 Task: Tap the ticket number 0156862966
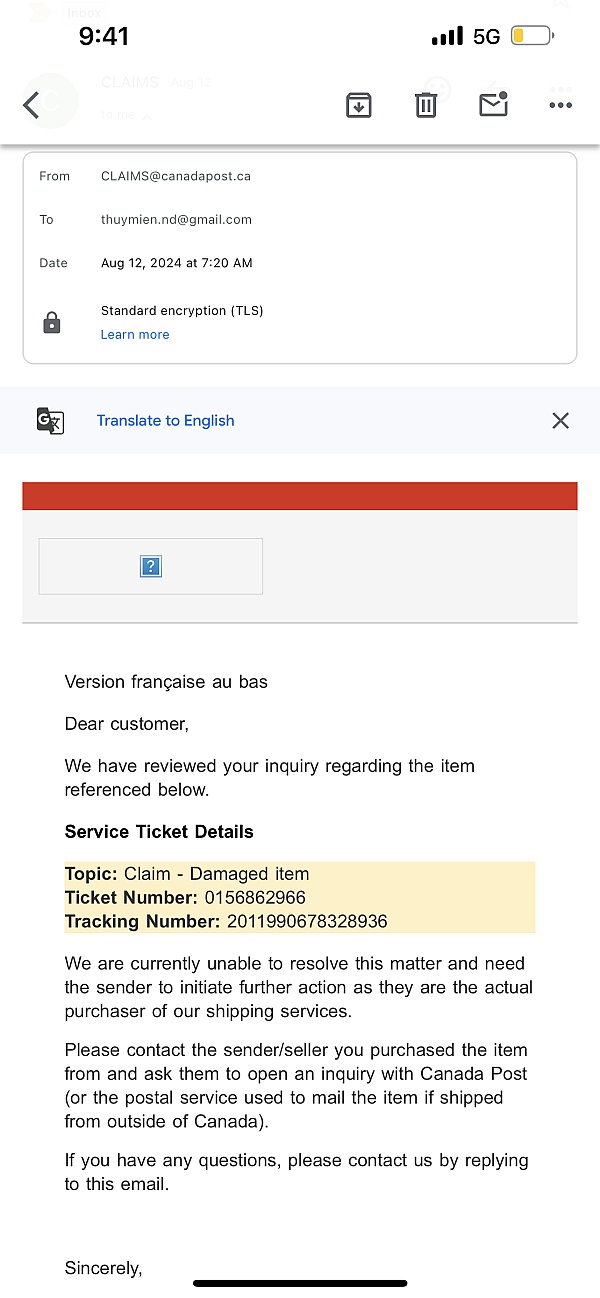pos(255,898)
